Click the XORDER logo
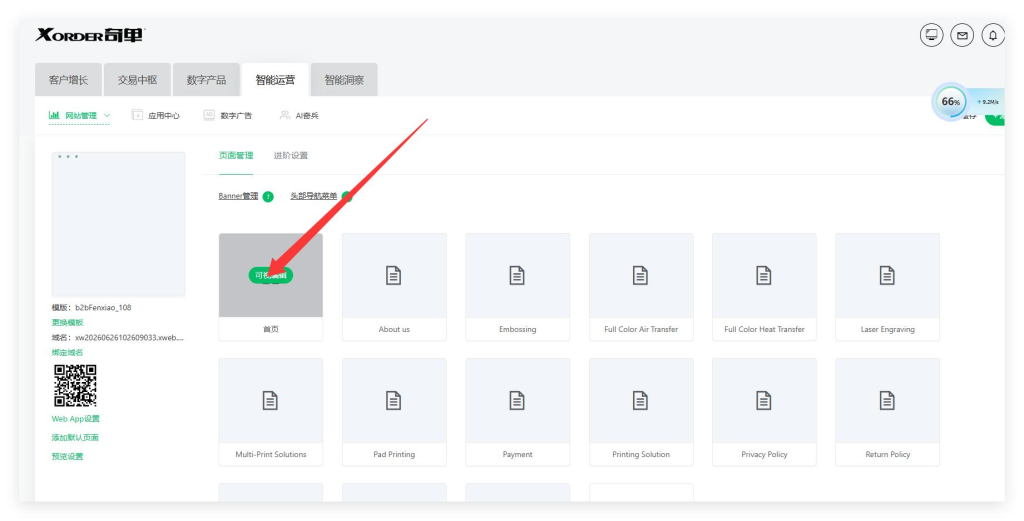The image size is (1024, 521). coord(89,35)
